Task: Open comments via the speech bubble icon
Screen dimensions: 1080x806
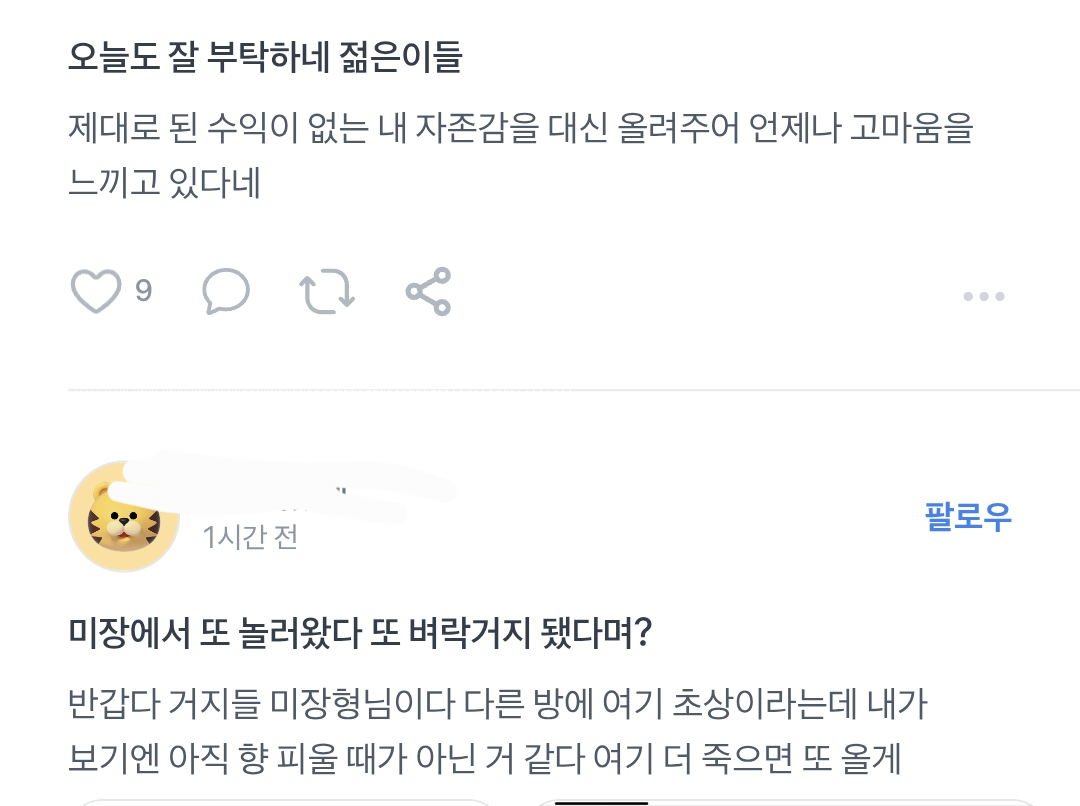Action: (x=225, y=292)
